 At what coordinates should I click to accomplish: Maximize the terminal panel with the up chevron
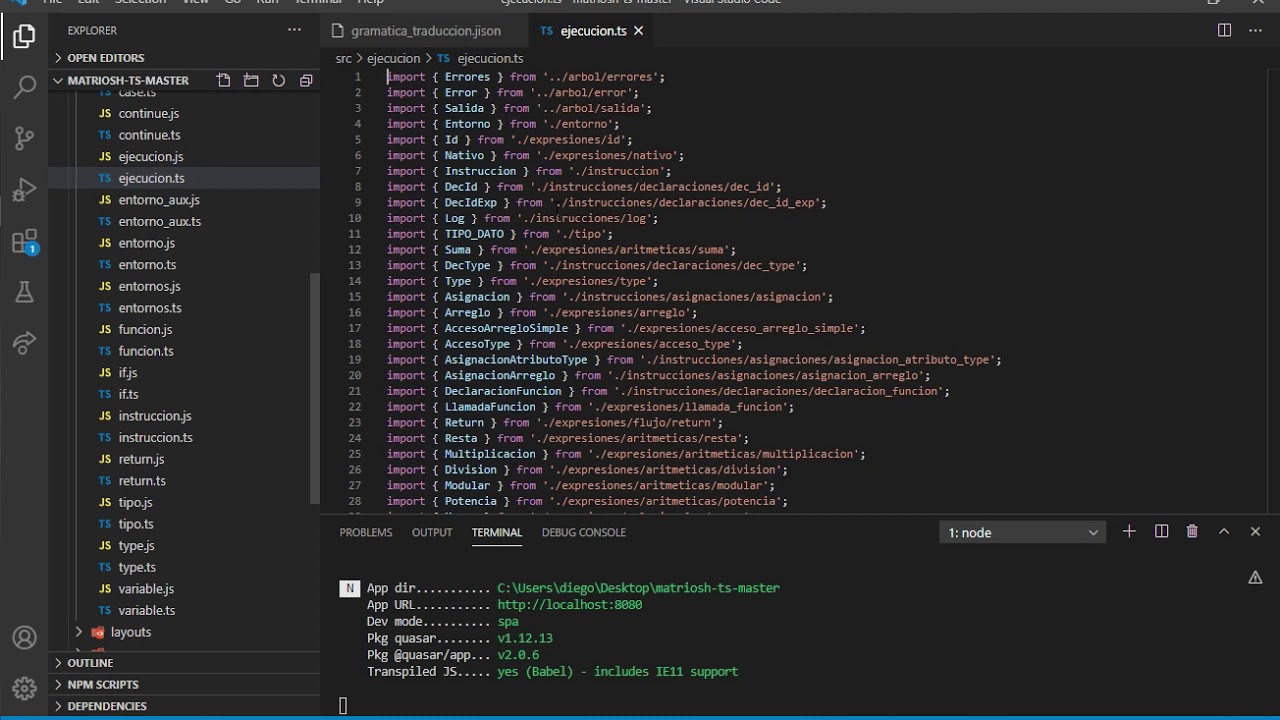(x=1224, y=532)
